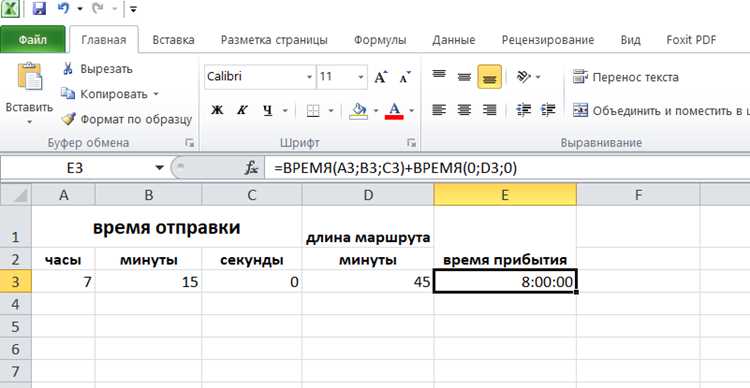Click the fx insert function icon
750x388 pixels.
(252, 168)
